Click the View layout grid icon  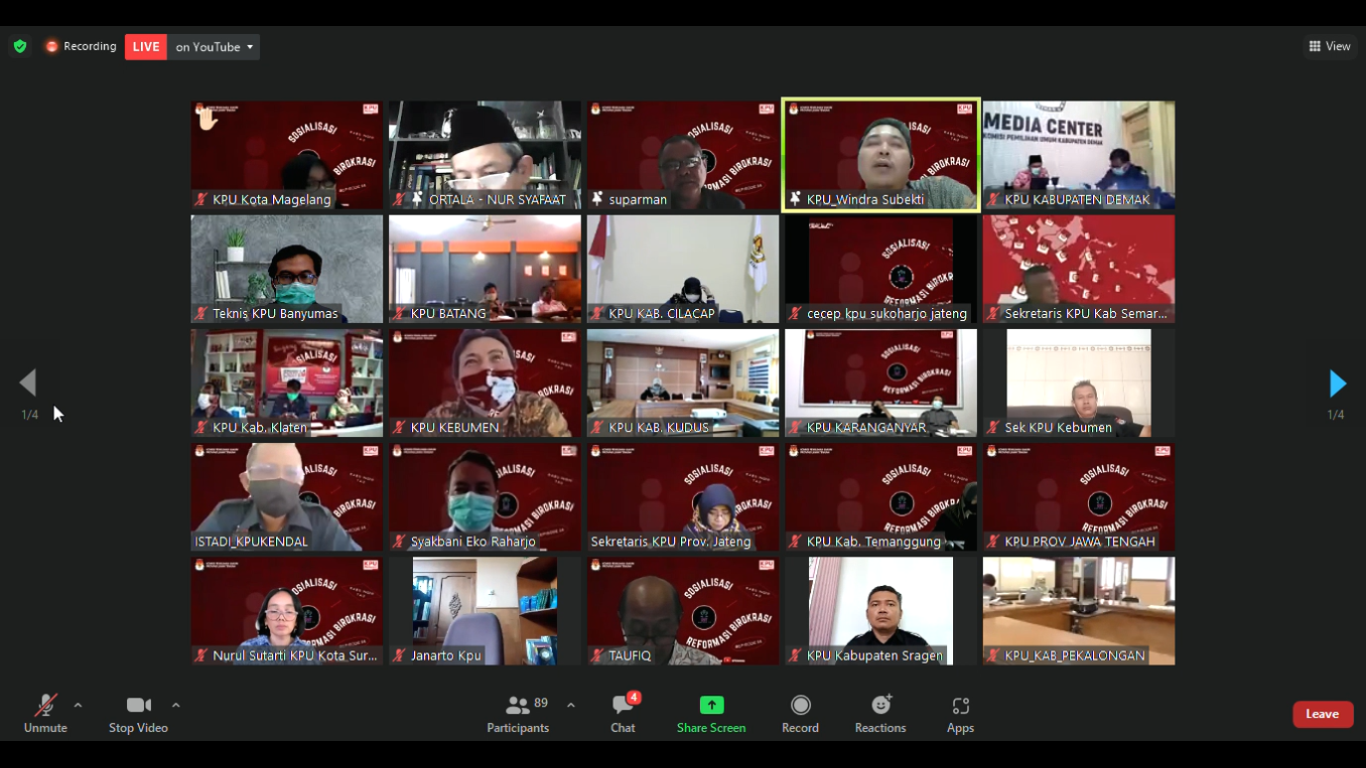(x=1315, y=47)
